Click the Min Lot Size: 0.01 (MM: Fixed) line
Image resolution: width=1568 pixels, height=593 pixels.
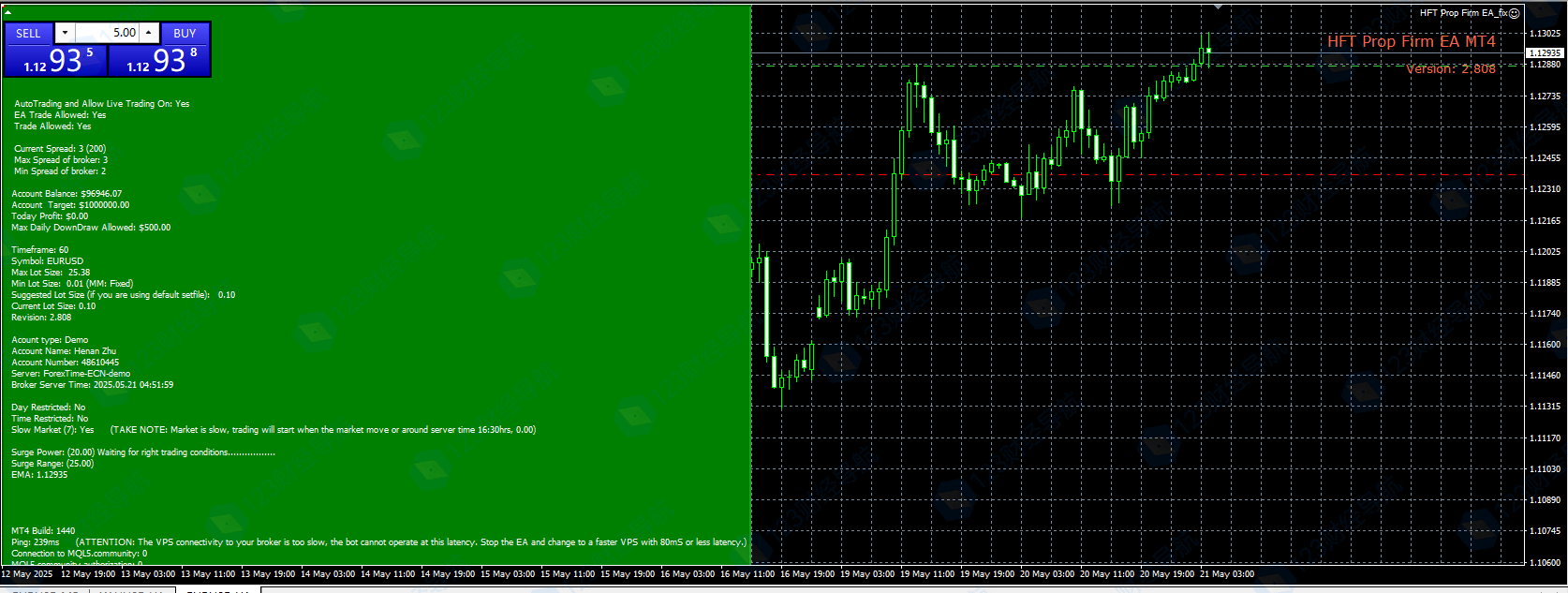pos(72,284)
